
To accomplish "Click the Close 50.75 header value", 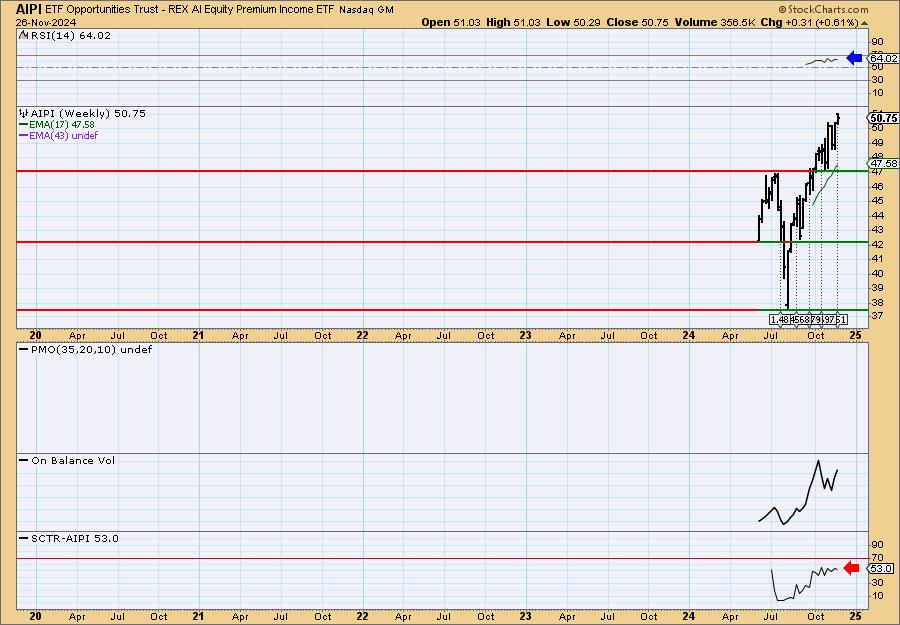I will pos(638,22).
